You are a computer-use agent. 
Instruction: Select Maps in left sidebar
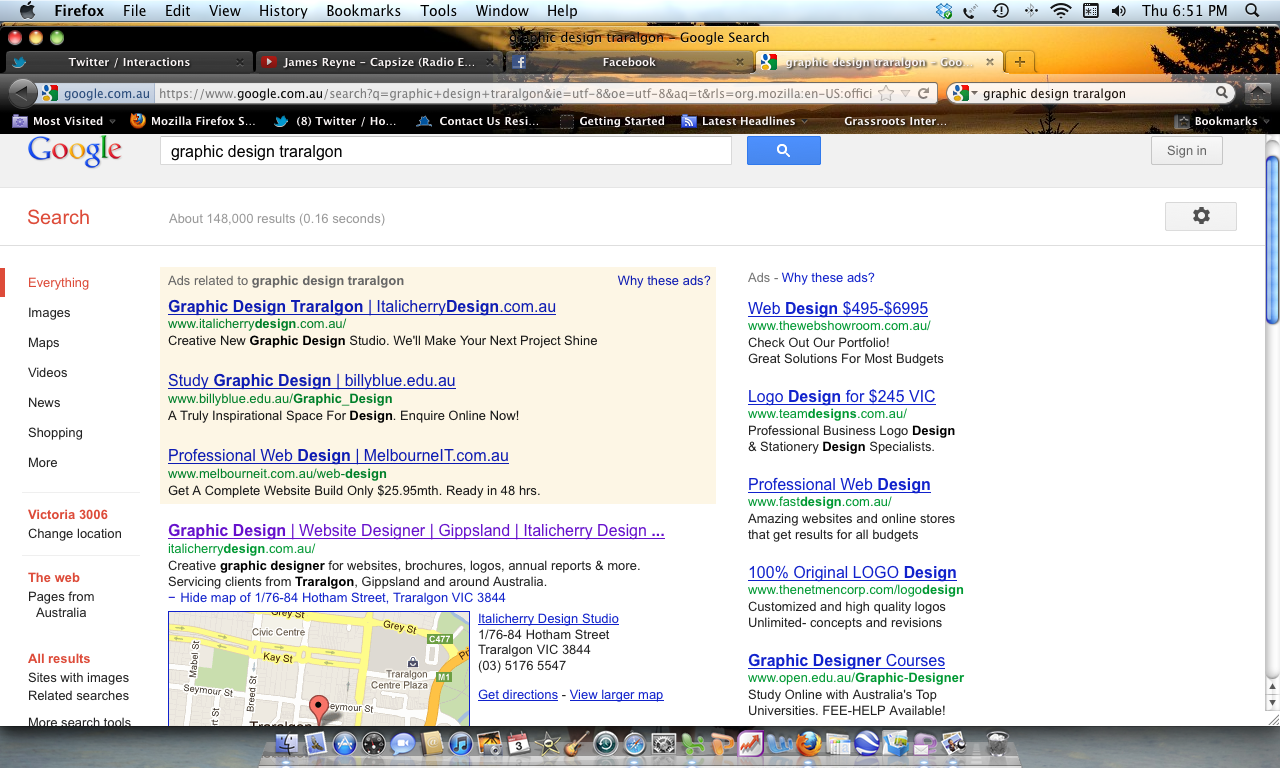coord(44,342)
